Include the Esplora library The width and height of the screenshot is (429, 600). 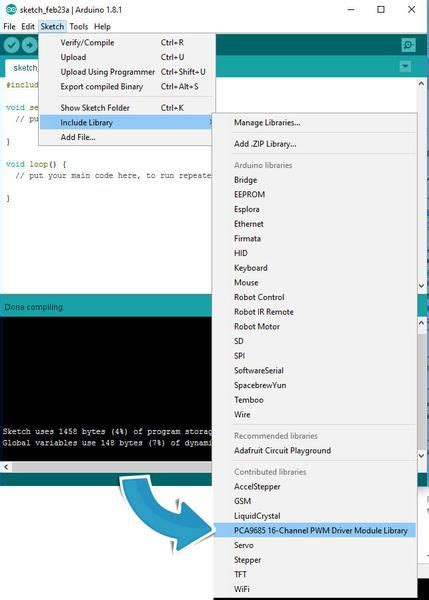point(315,209)
